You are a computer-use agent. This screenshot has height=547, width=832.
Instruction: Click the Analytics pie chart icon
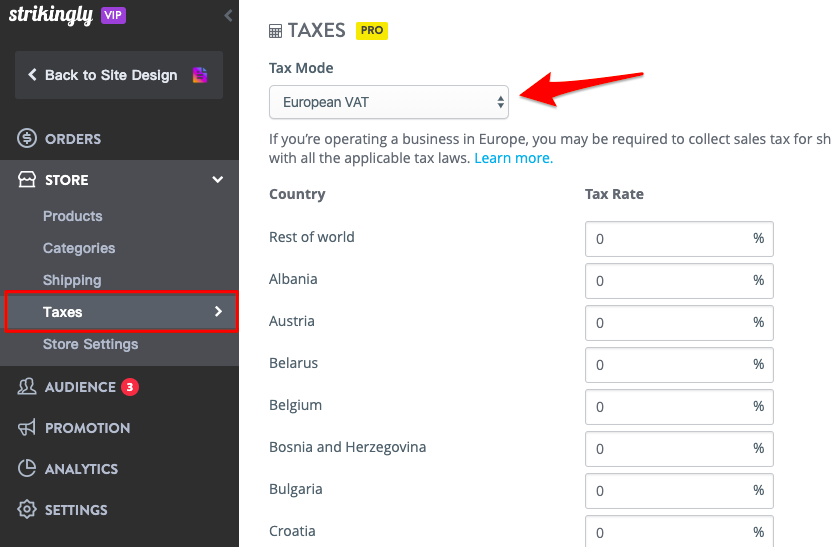[27, 468]
